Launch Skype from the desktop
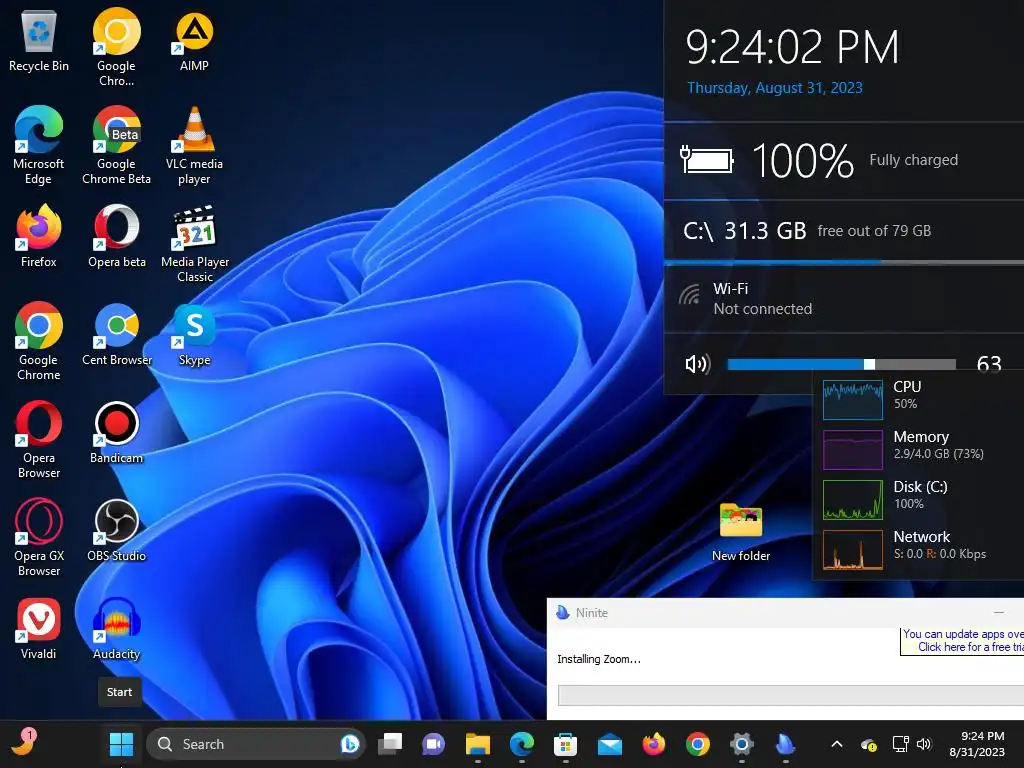 (x=194, y=334)
